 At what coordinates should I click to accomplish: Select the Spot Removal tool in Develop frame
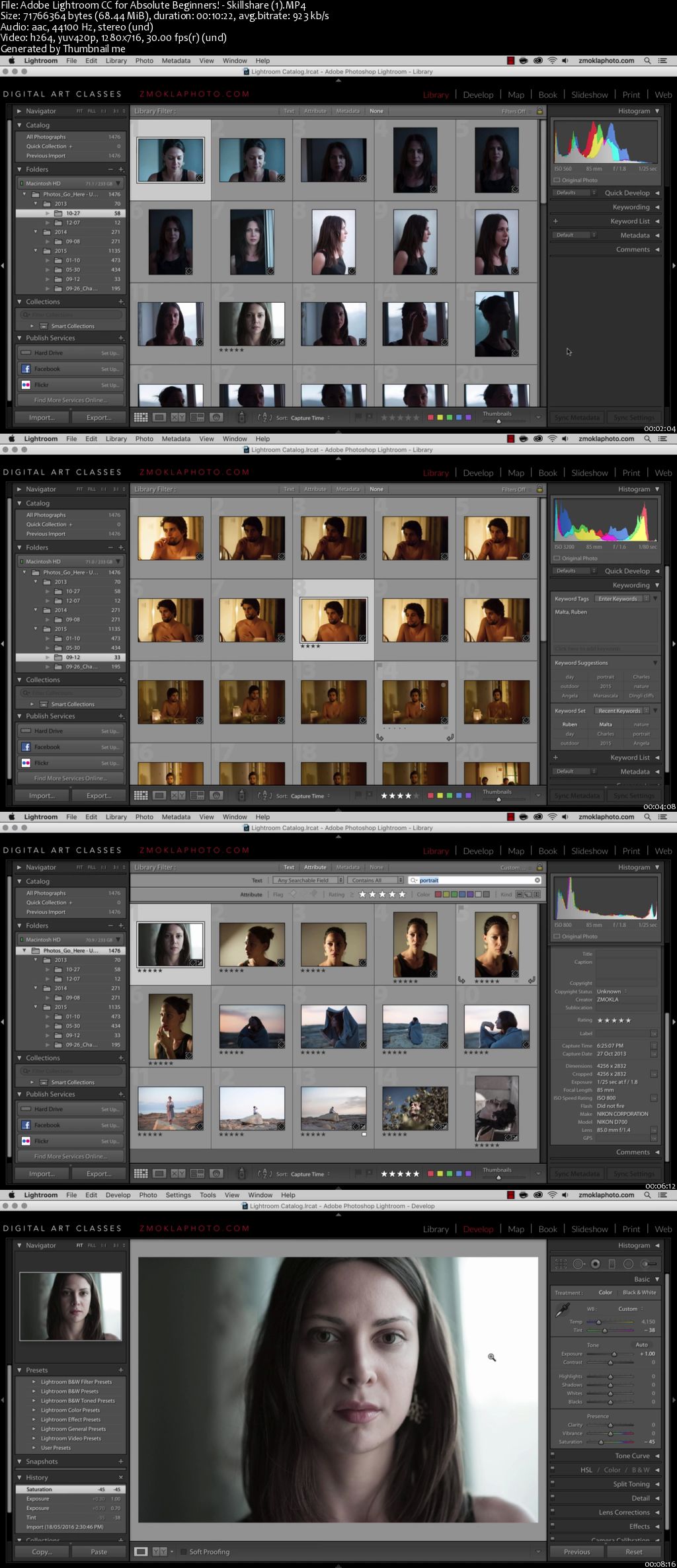(x=578, y=1264)
